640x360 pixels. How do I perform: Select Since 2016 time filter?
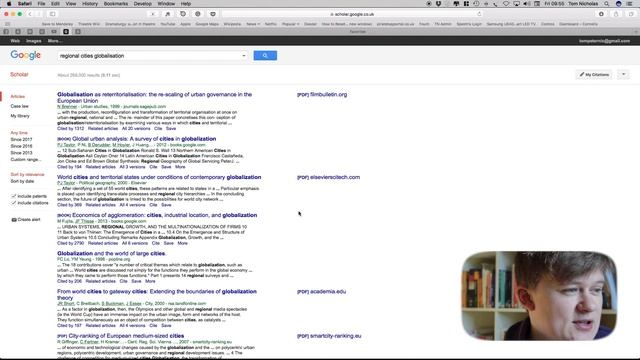pos(21,146)
